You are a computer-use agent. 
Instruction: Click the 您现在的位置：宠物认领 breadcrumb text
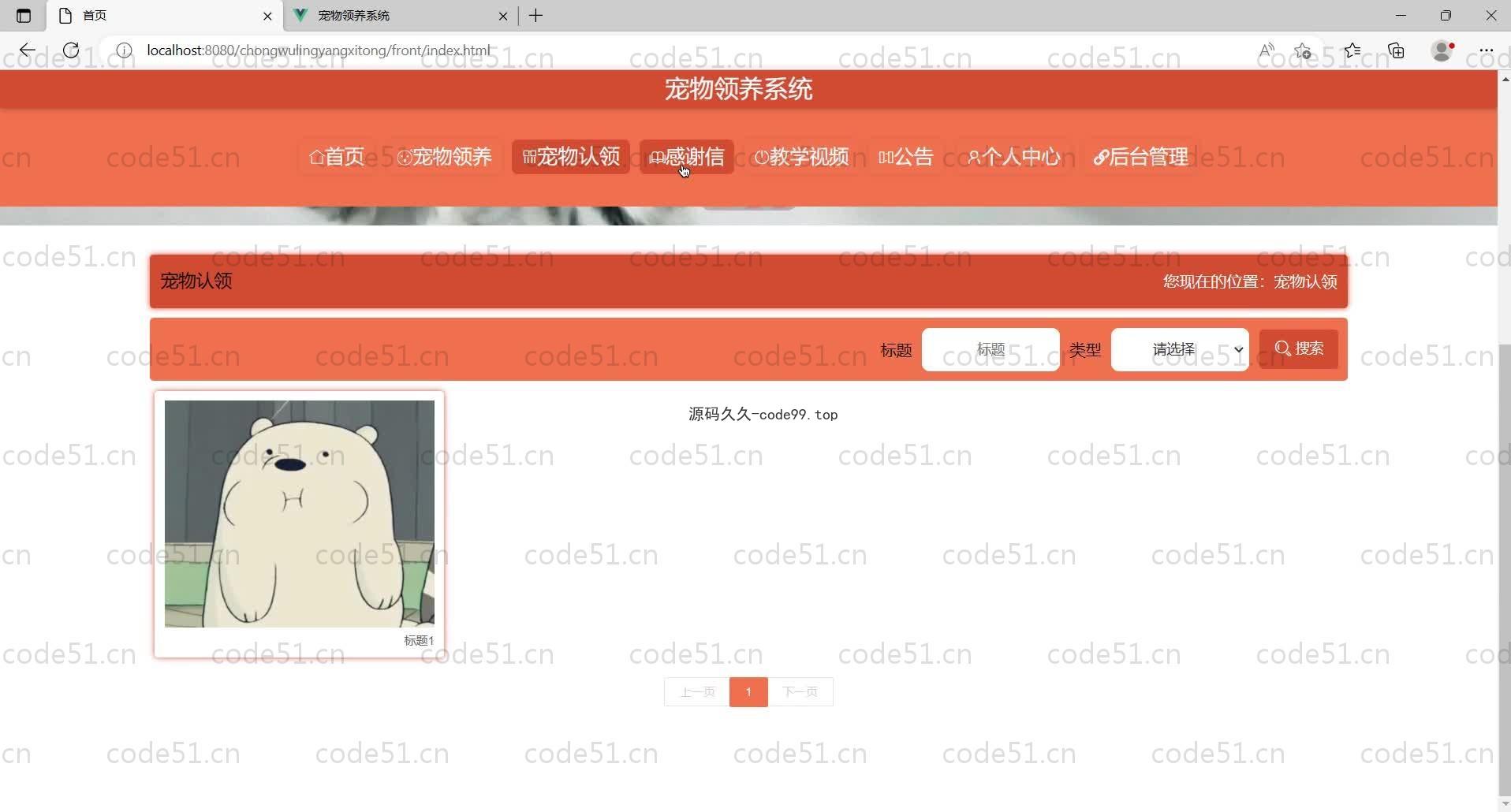click(x=1250, y=281)
